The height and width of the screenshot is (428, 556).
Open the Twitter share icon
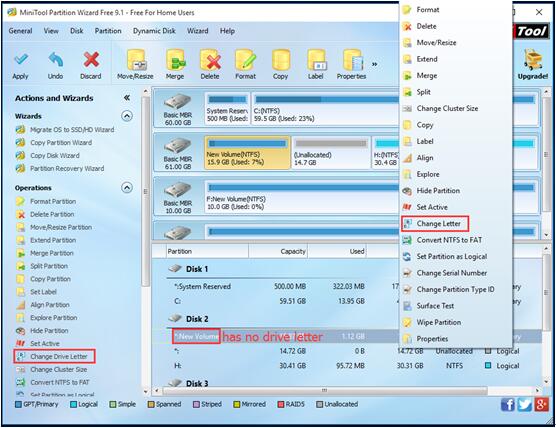click(x=524, y=404)
